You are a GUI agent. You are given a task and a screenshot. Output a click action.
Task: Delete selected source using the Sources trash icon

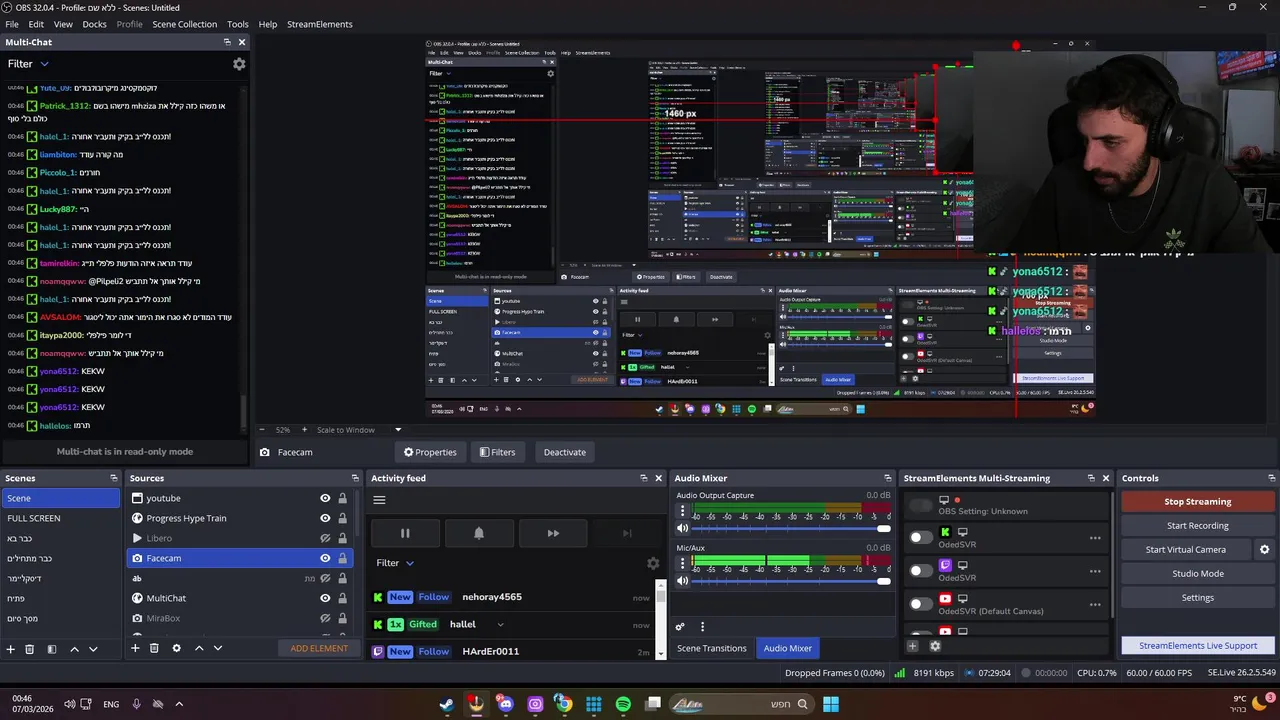tap(154, 648)
